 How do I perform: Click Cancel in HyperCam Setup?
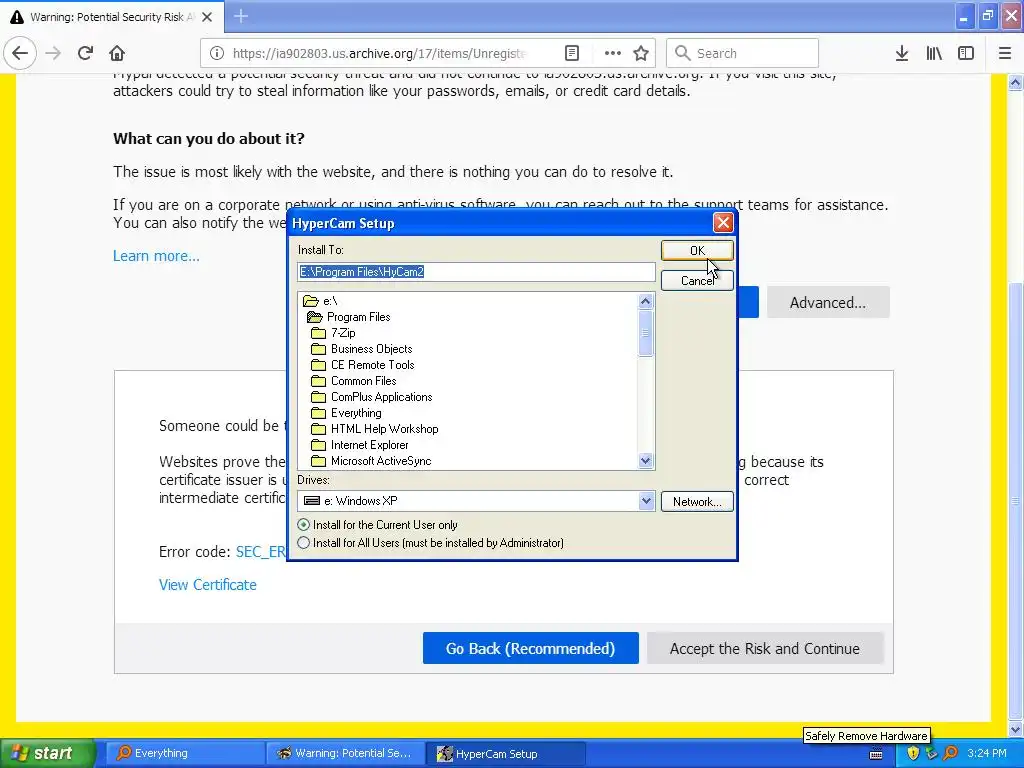point(697,281)
